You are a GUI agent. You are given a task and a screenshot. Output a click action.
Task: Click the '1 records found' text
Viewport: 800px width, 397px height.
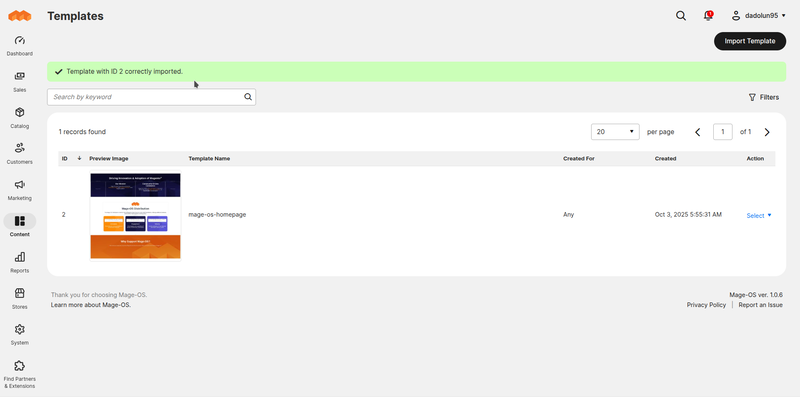pos(82,132)
